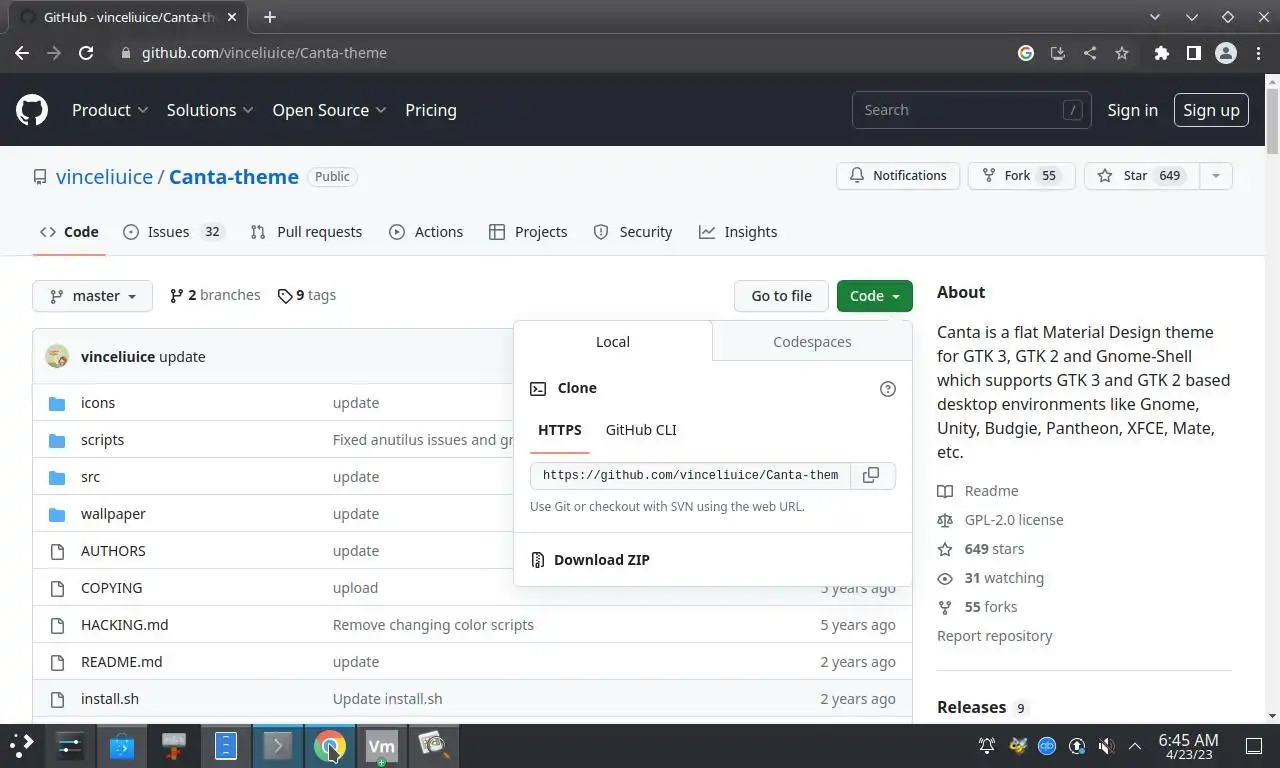This screenshot has height=768, width=1280.
Task: Click the volume icon in system tray
Action: pos(1106,745)
